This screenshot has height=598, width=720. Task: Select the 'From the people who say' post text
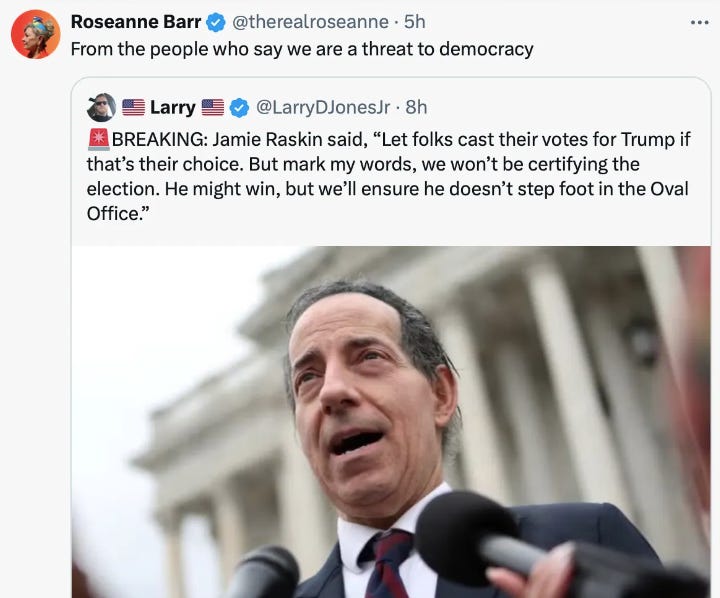pos(302,49)
